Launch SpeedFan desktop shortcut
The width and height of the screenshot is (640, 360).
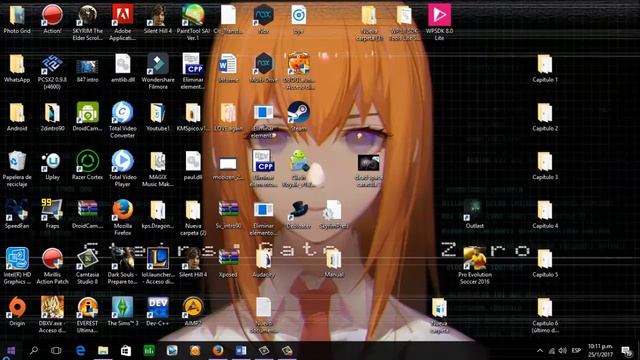coord(17,211)
